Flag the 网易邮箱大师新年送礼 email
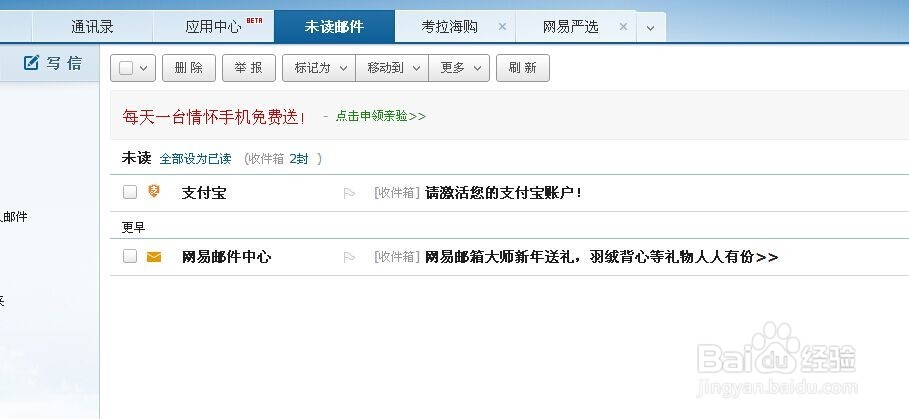Image resolution: width=909 pixels, height=419 pixels. click(349, 257)
